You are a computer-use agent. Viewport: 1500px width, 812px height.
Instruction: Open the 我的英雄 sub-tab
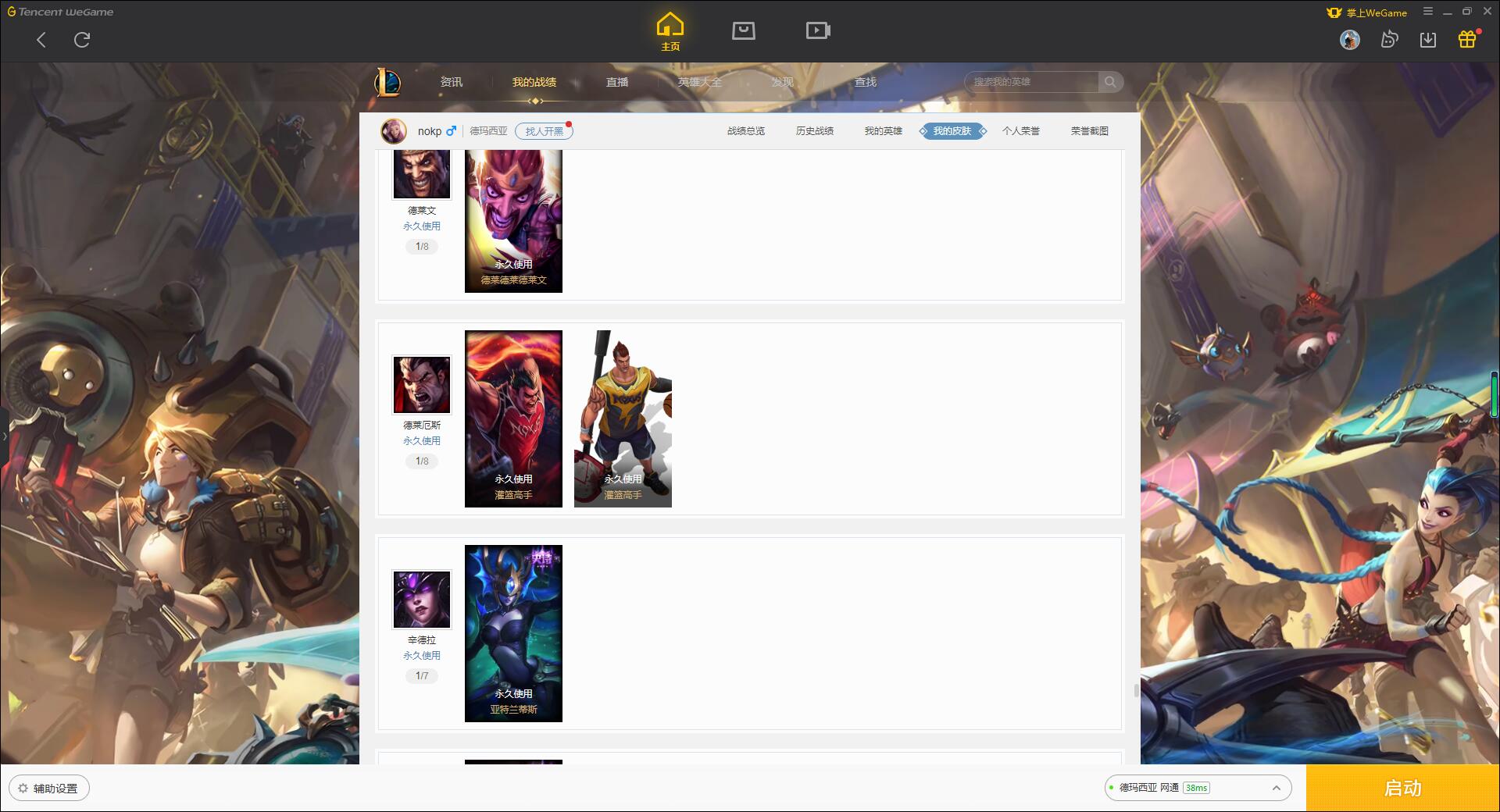pos(884,131)
